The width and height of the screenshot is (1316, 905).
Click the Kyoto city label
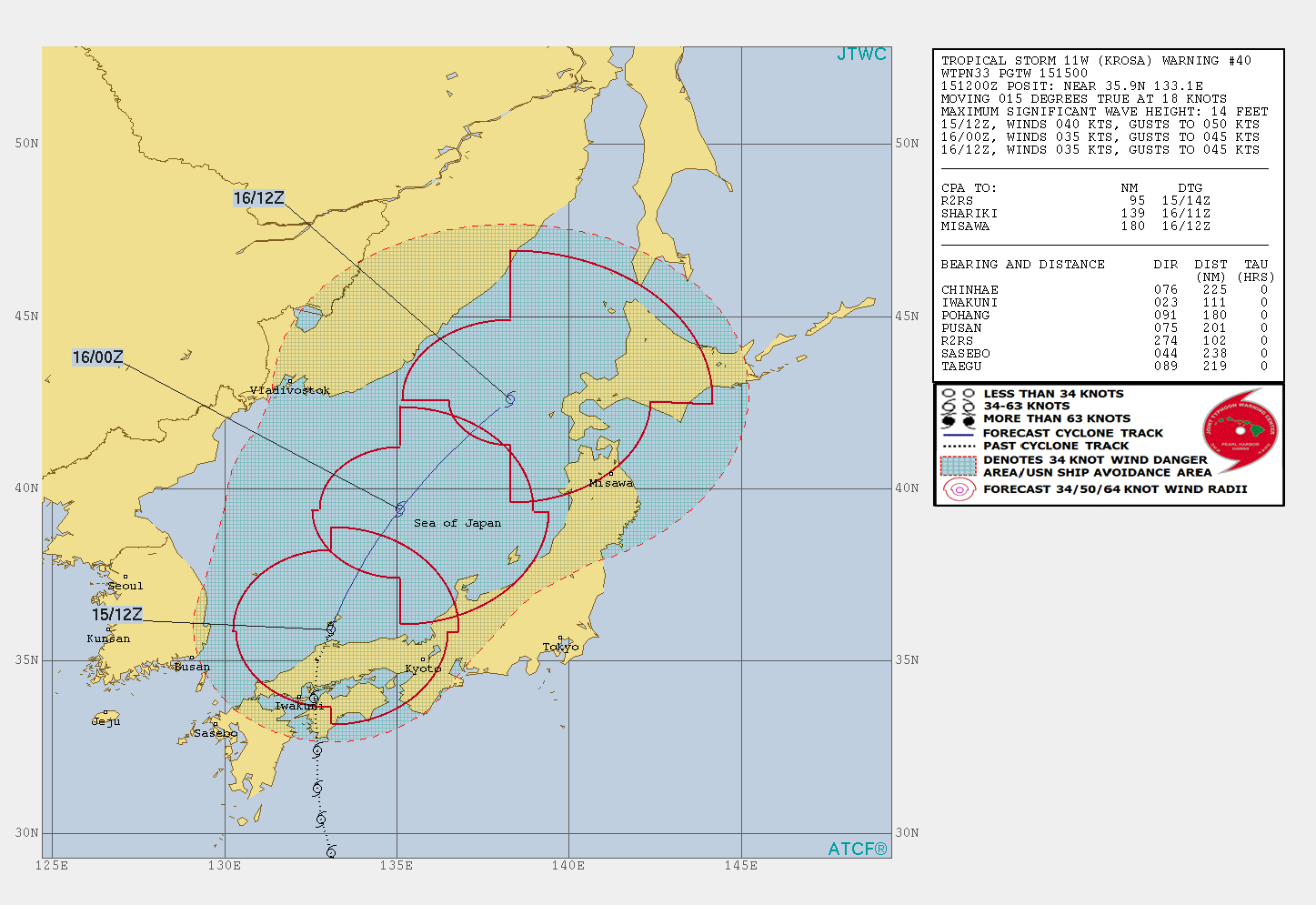click(423, 669)
